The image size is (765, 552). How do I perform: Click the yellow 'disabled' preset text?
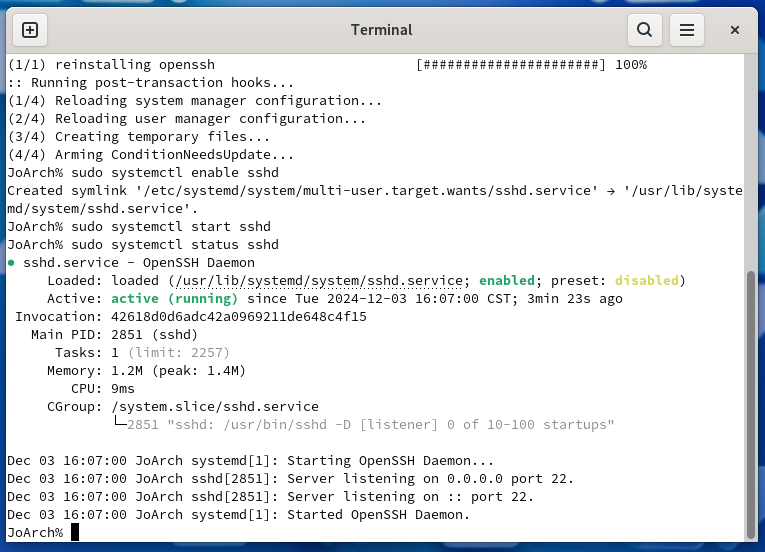tap(646, 281)
